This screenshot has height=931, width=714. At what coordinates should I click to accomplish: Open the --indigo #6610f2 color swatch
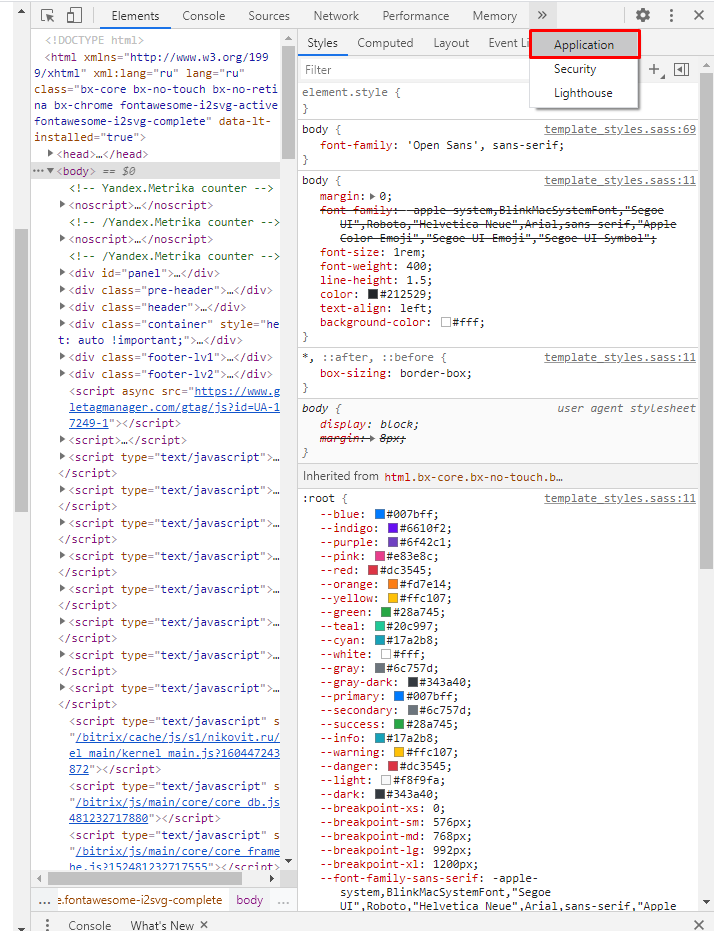(393, 528)
